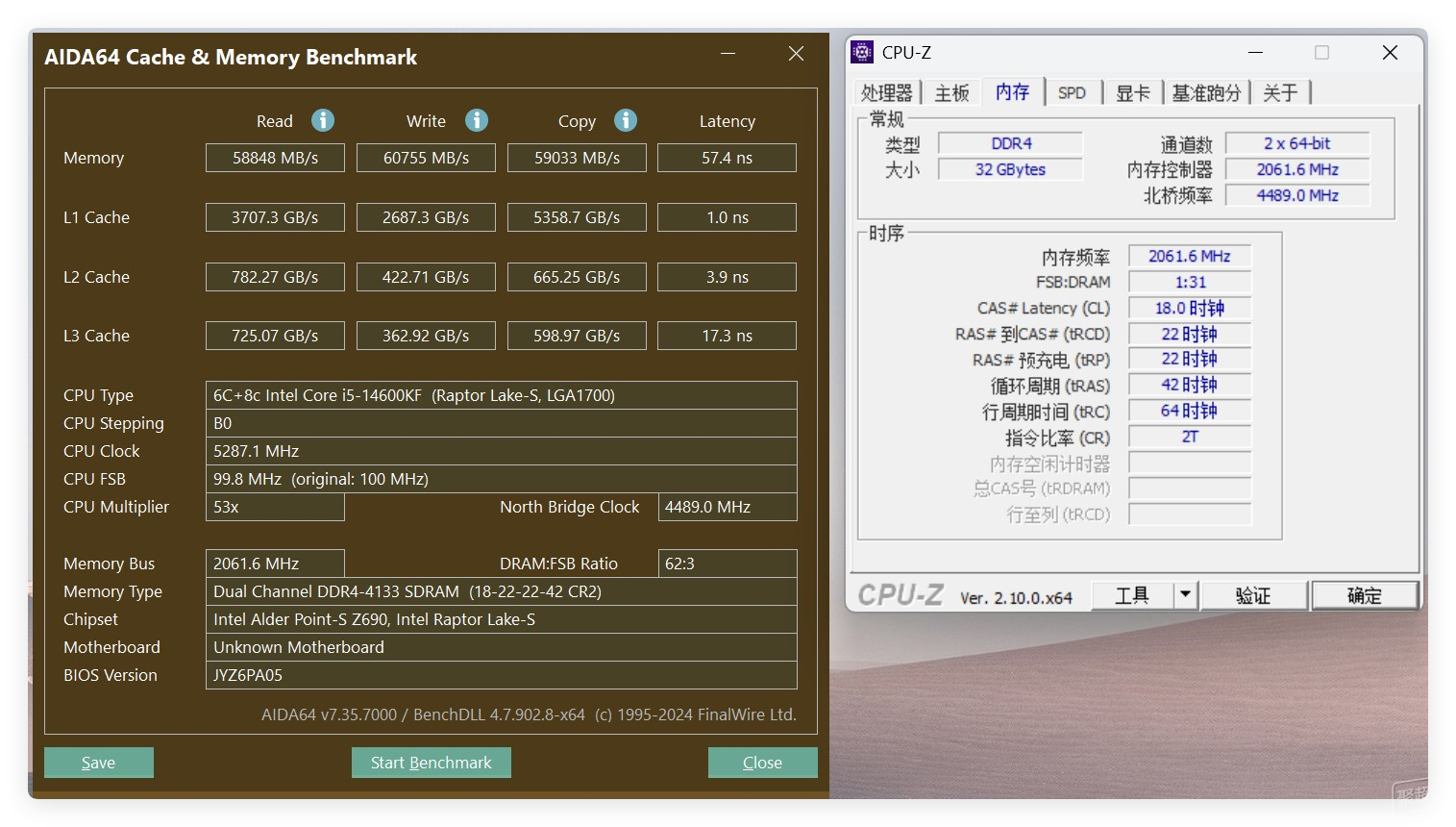The height and width of the screenshot is (827, 1456).
Task: Open the SPD tab in CPU-Z
Action: pos(1072,92)
